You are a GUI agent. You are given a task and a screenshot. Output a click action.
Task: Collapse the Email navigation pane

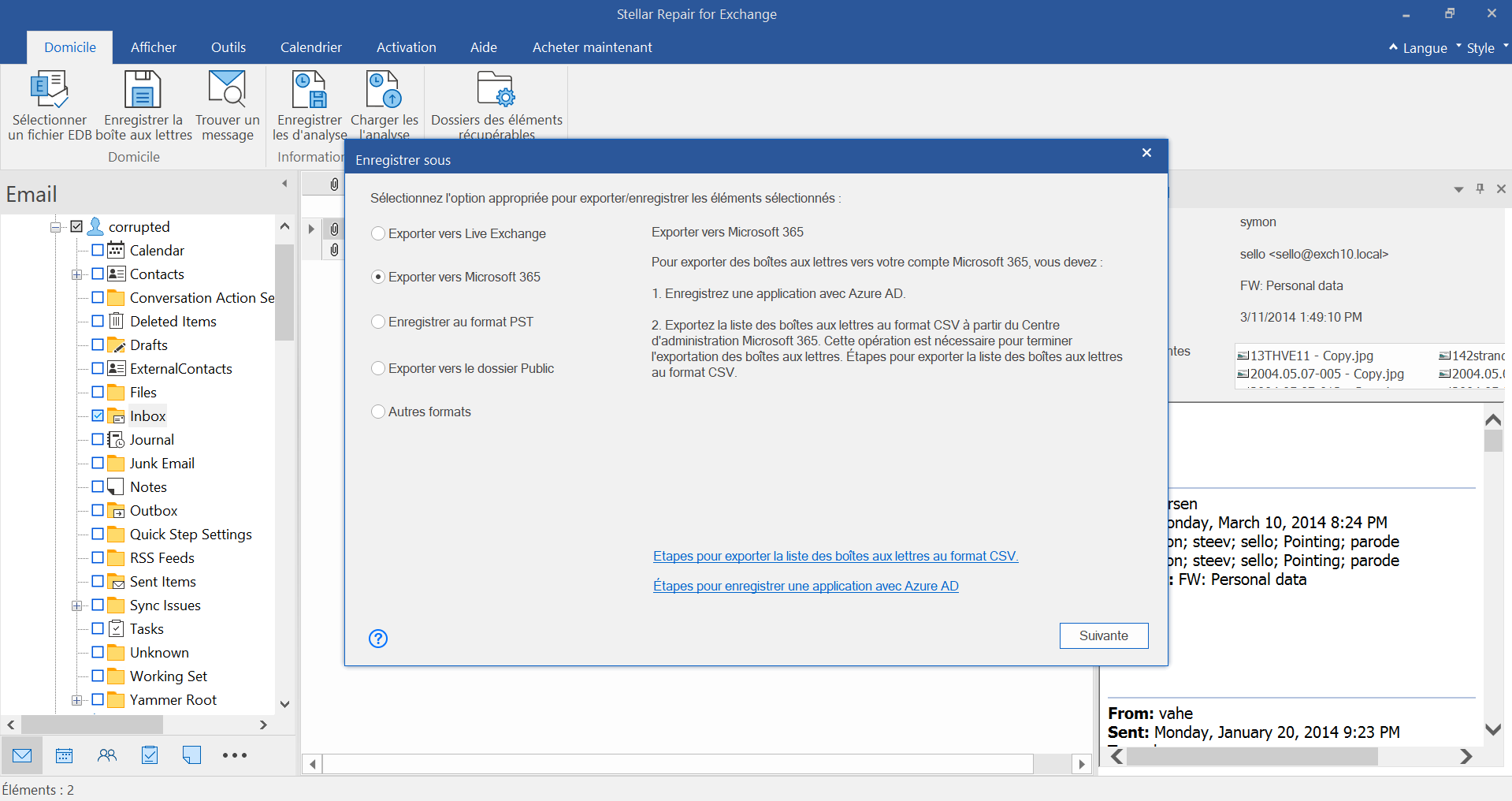pyautogui.click(x=284, y=184)
